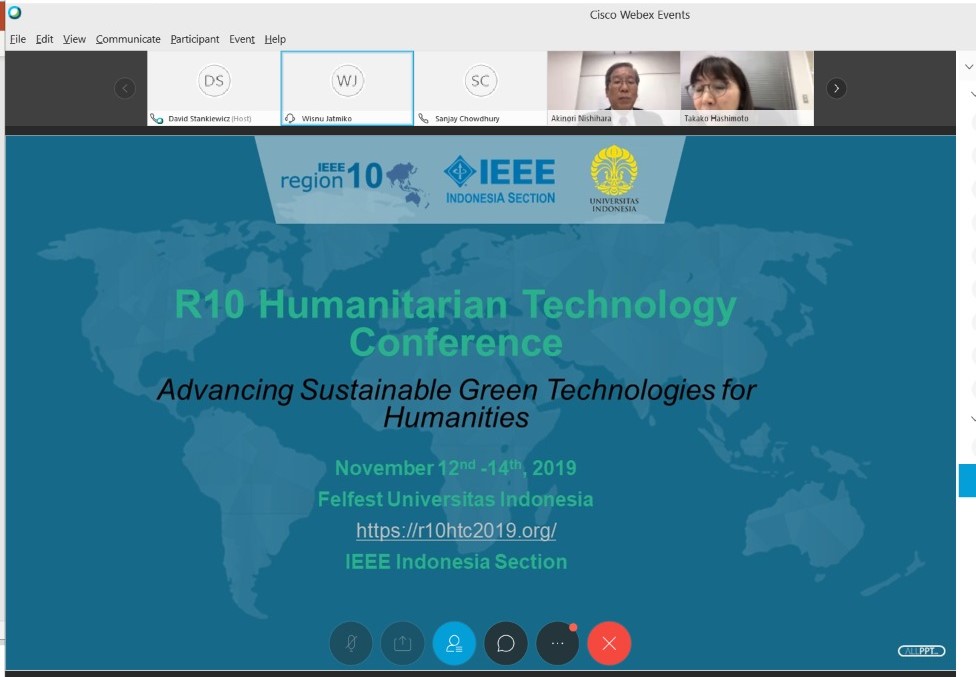Click the "November 12nd -14th, 2019" date
The height and width of the screenshot is (677, 976).
(456, 467)
